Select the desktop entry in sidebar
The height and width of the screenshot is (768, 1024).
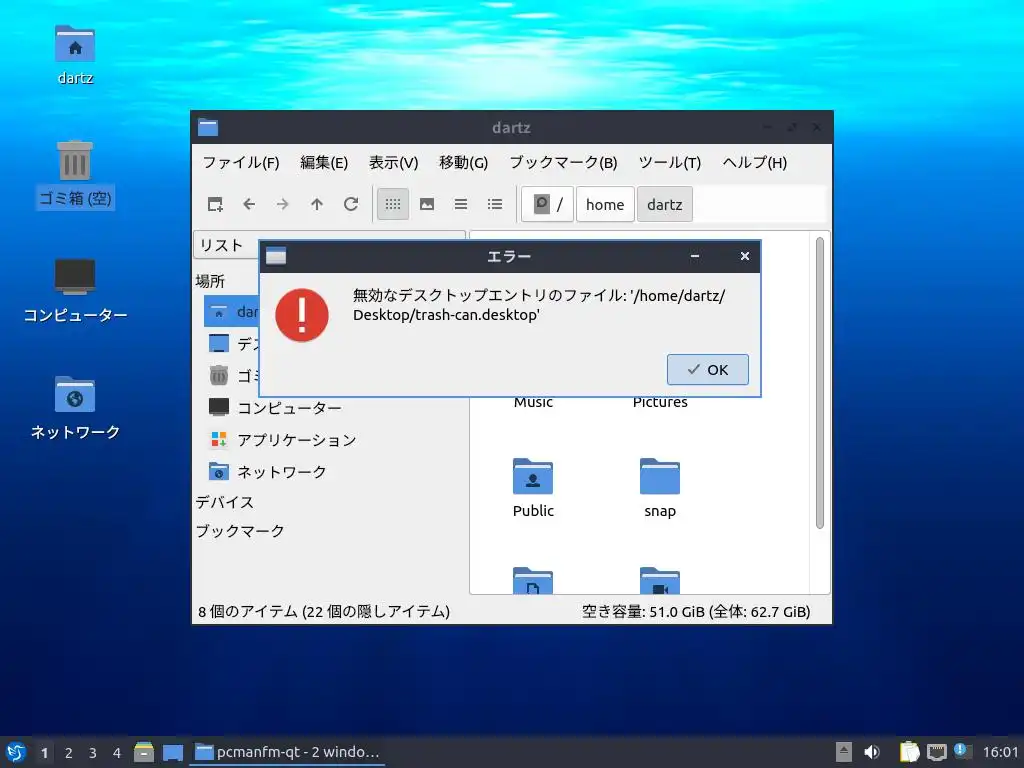(232, 344)
